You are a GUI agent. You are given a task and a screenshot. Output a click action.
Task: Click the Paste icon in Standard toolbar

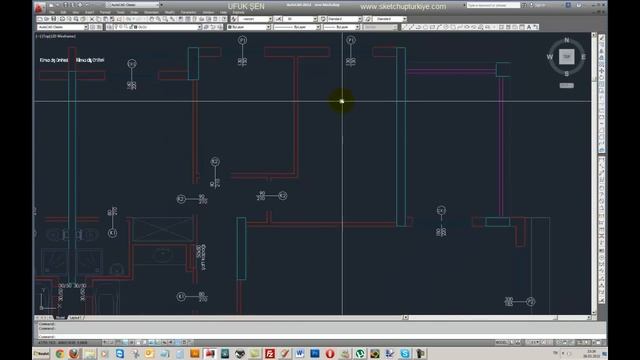[106, 19]
